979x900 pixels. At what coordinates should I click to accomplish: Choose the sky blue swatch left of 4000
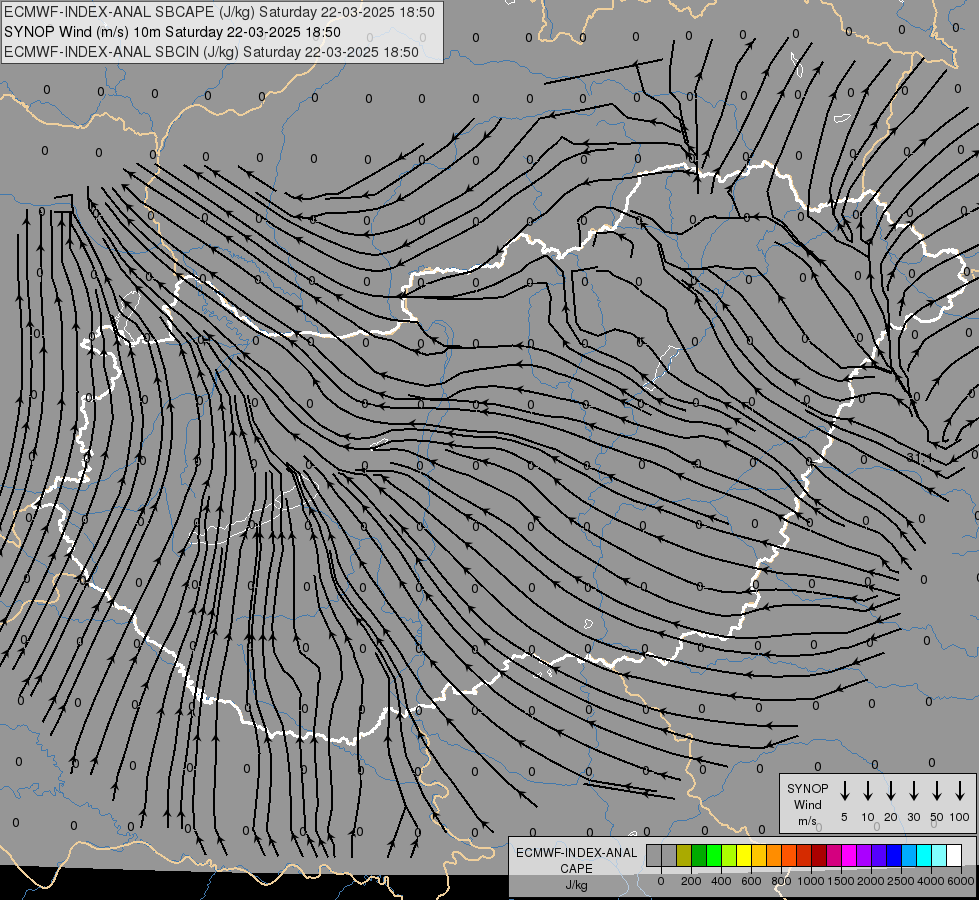[x=908, y=855]
